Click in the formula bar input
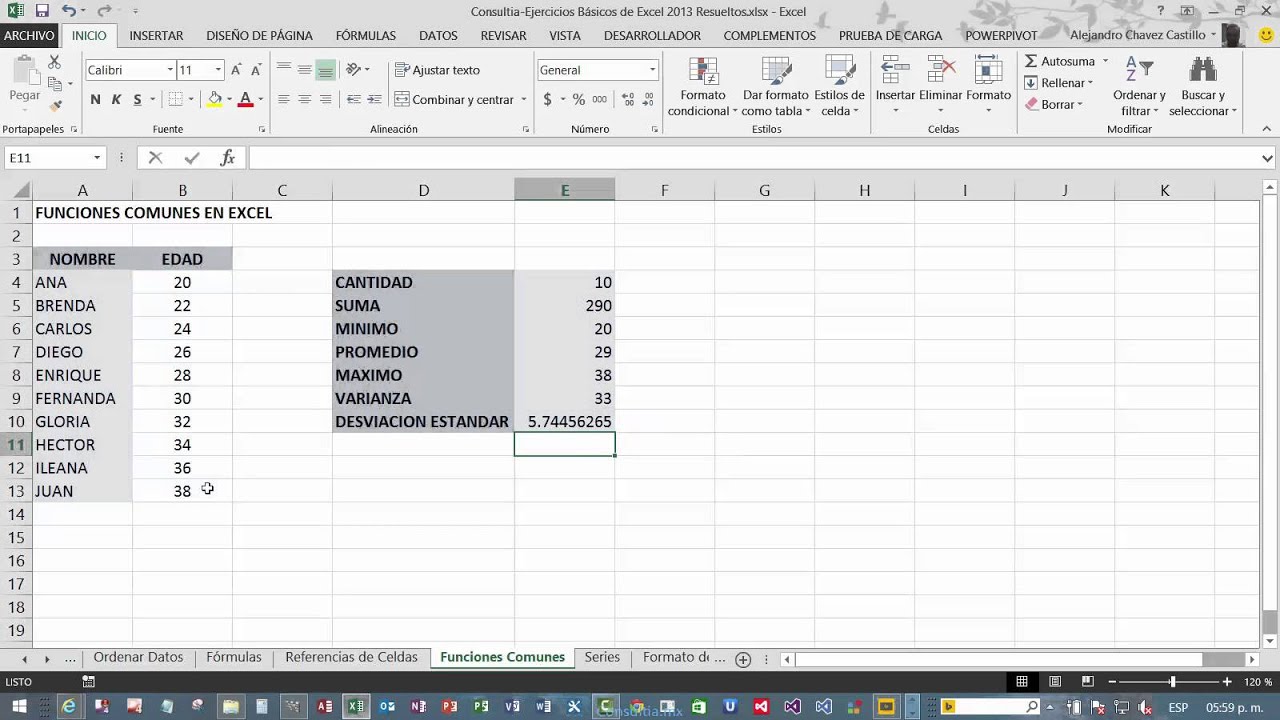 pyautogui.click(x=754, y=157)
